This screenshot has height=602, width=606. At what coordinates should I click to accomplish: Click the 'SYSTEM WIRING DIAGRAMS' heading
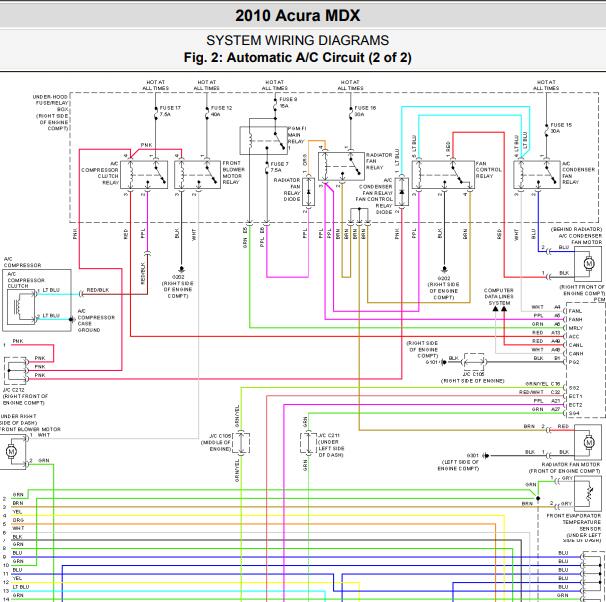(298, 40)
